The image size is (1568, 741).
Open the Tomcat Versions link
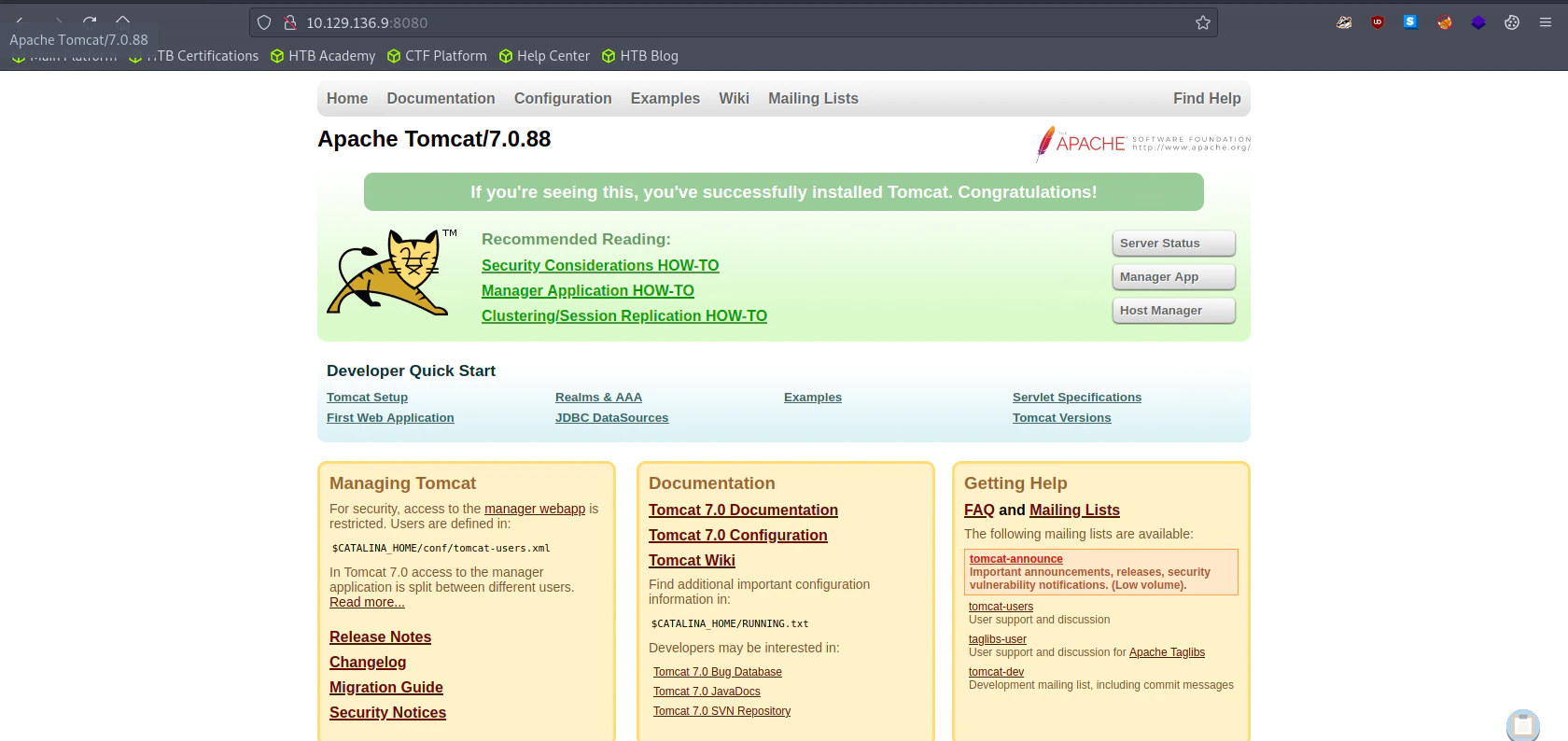[x=1061, y=417]
